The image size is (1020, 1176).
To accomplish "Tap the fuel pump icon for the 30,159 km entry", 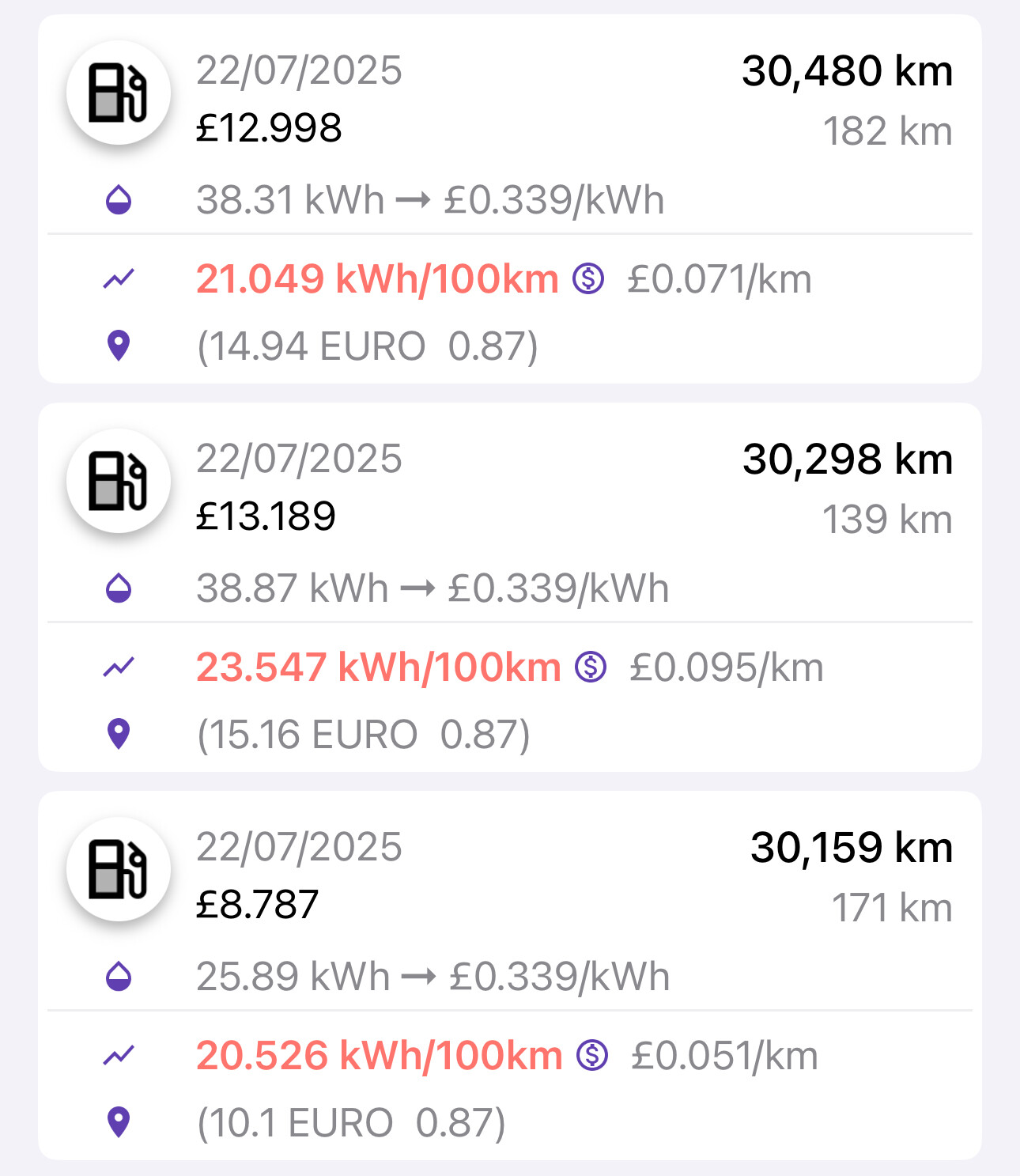I will [x=118, y=869].
